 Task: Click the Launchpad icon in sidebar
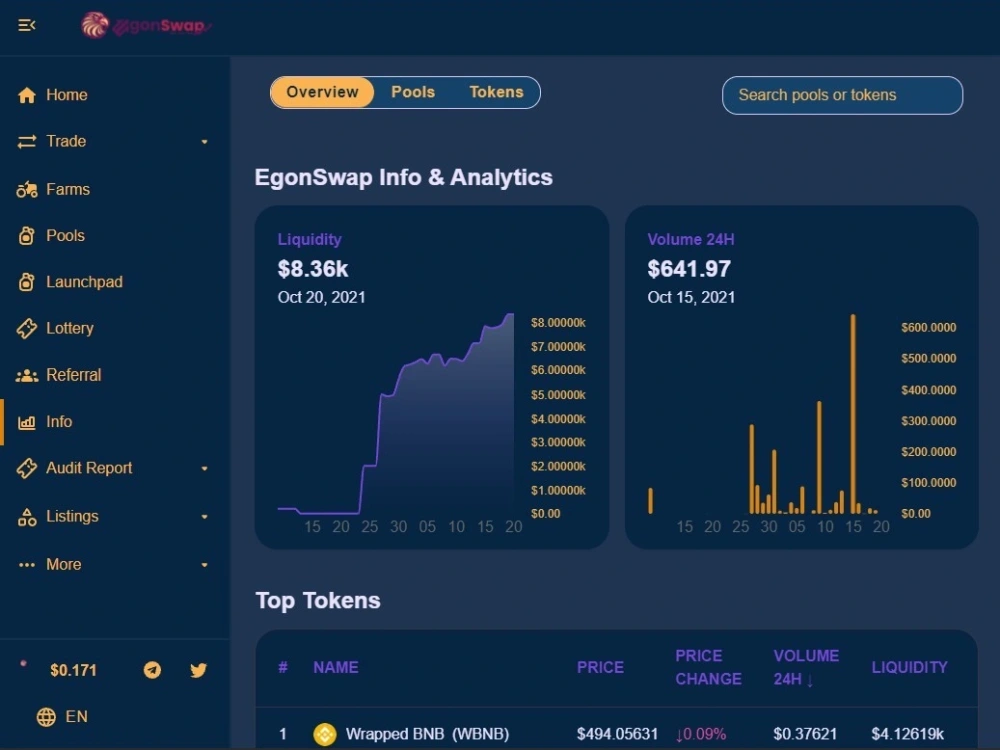click(x=26, y=282)
